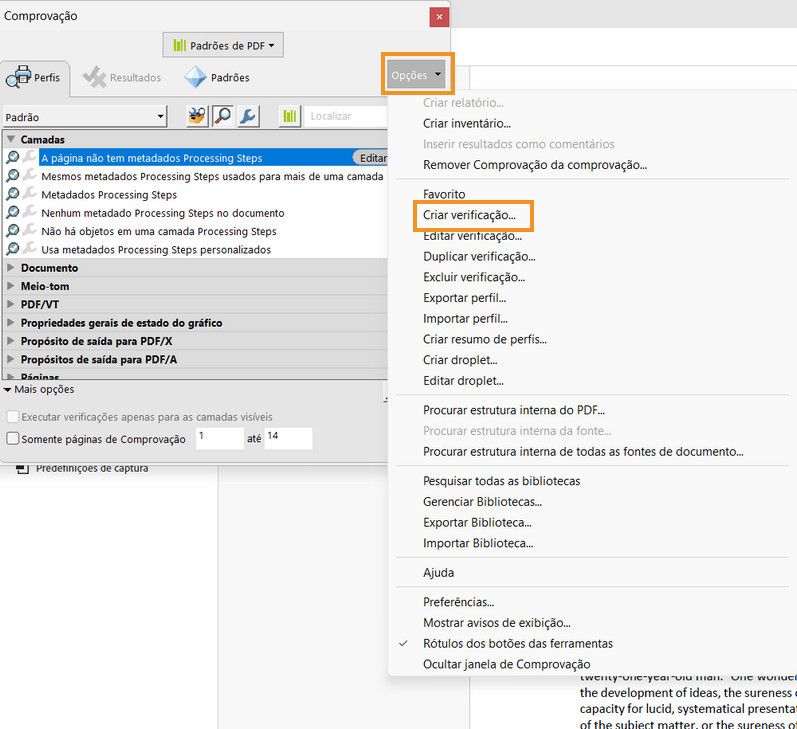Viewport: 797px width, 729px height.
Task: Toggle 'Executar verificações apenas para as camadas visíveis'
Action: click(13, 417)
